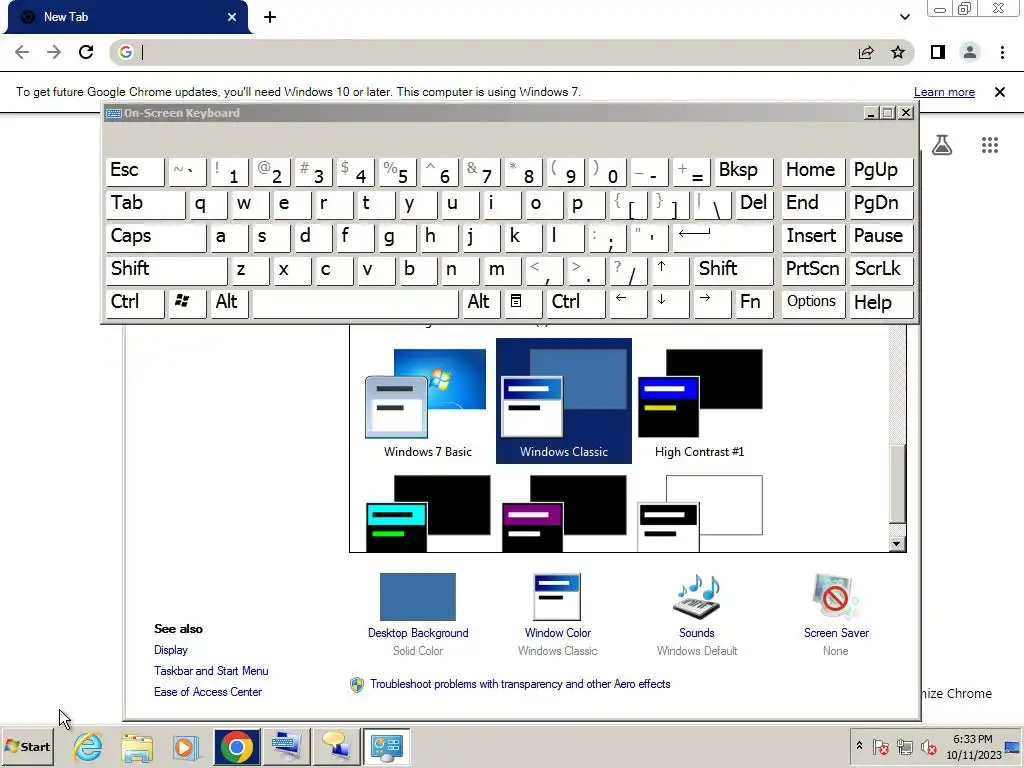The width and height of the screenshot is (1024, 768).
Task: Open Window Color settings
Action: click(557, 615)
